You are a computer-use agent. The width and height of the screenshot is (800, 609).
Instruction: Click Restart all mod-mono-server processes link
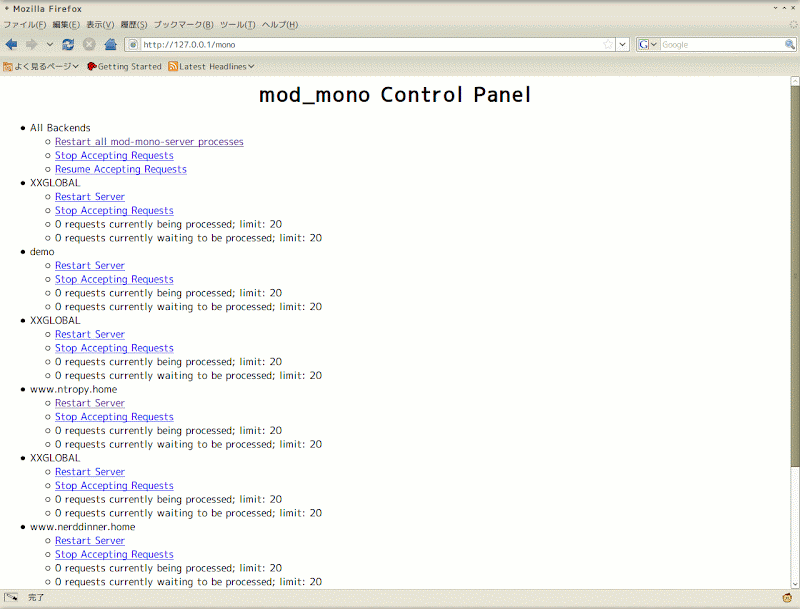pyautogui.click(x=149, y=141)
